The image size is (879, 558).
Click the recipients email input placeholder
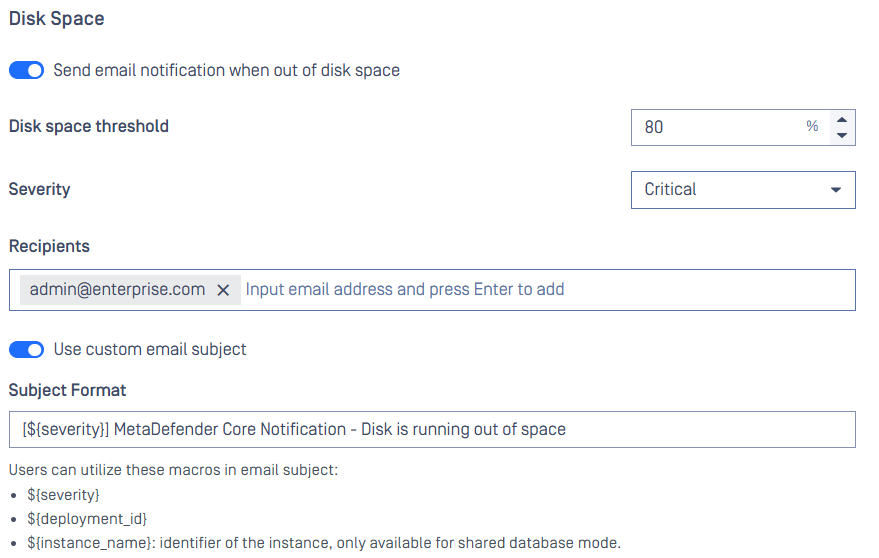coord(405,289)
